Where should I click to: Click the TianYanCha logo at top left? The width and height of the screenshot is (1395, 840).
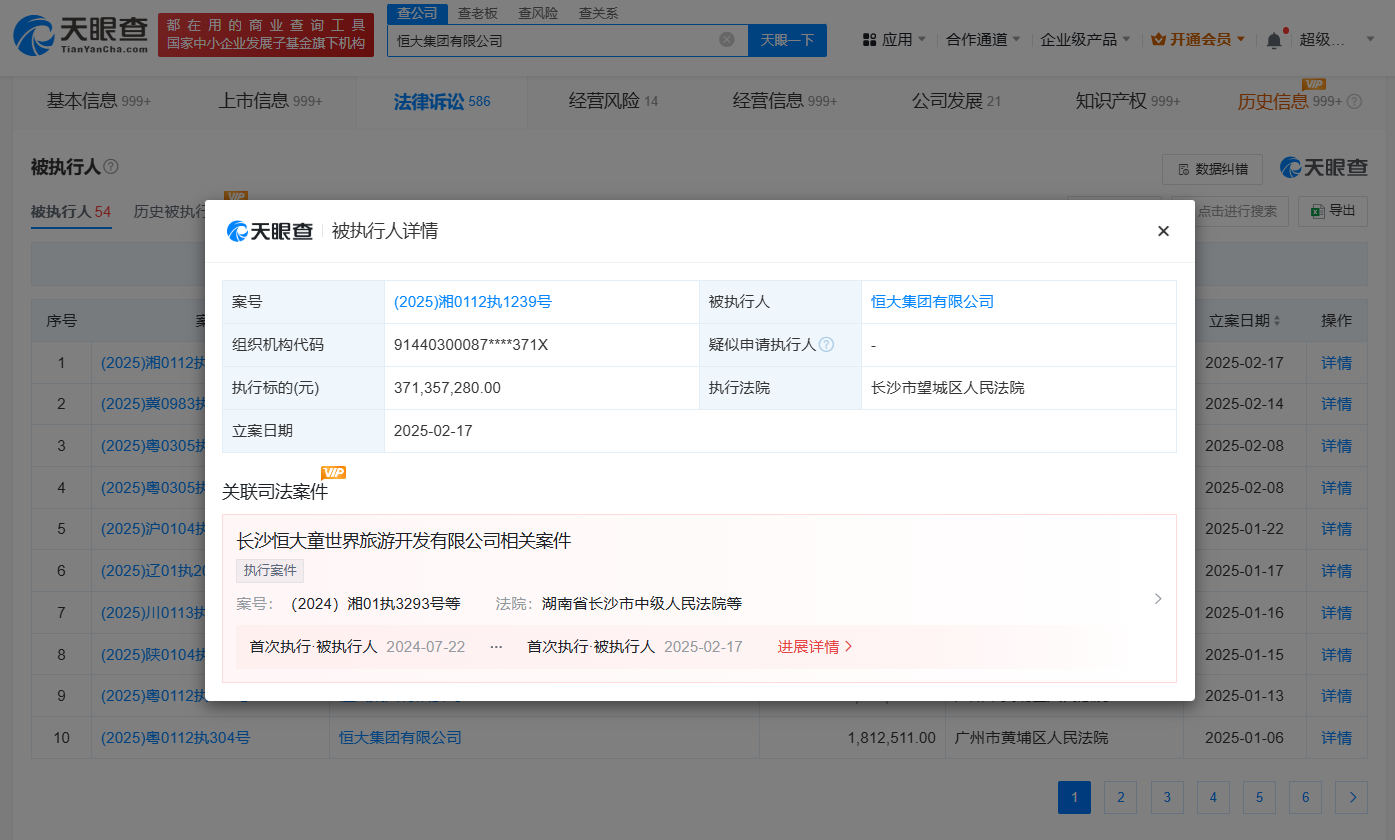(x=80, y=35)
